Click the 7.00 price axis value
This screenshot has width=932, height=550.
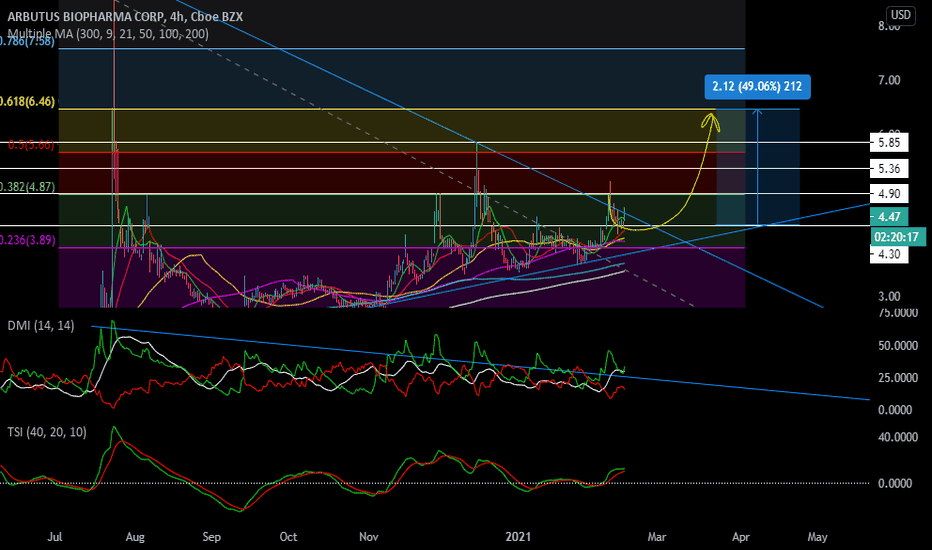tap(889, 80)
